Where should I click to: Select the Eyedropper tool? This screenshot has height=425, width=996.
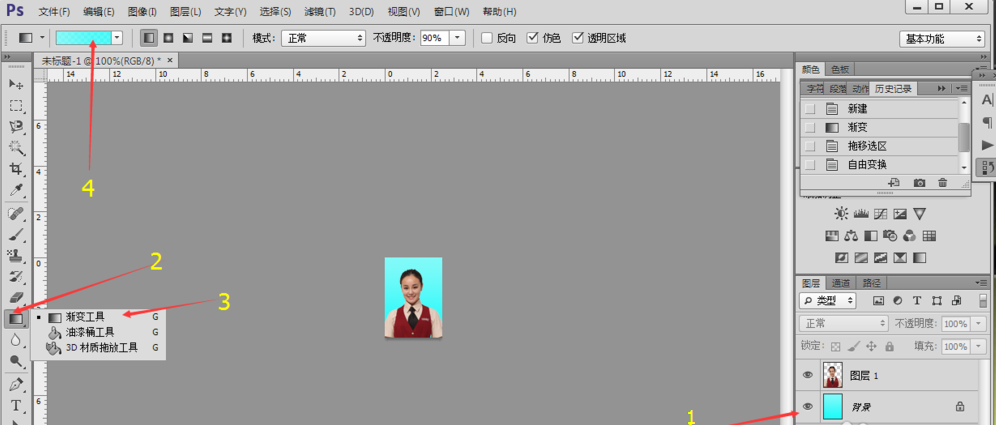(16, 189)
